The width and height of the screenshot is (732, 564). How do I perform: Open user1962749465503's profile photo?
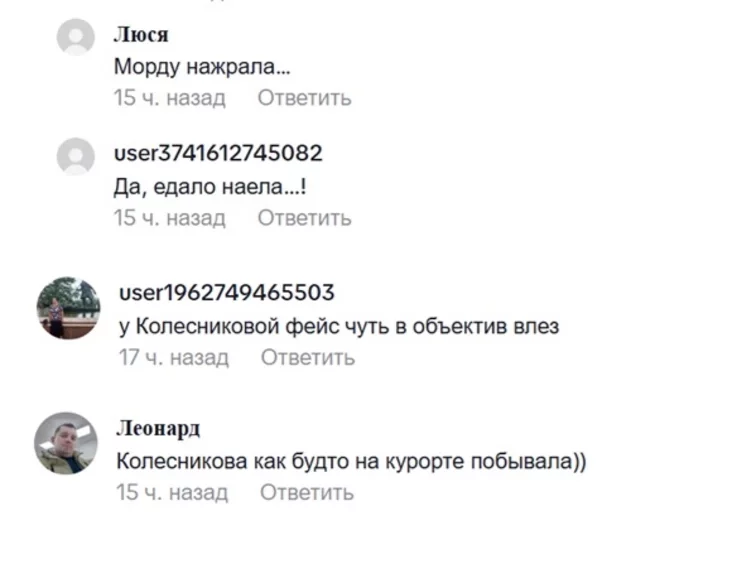(68, 308)
